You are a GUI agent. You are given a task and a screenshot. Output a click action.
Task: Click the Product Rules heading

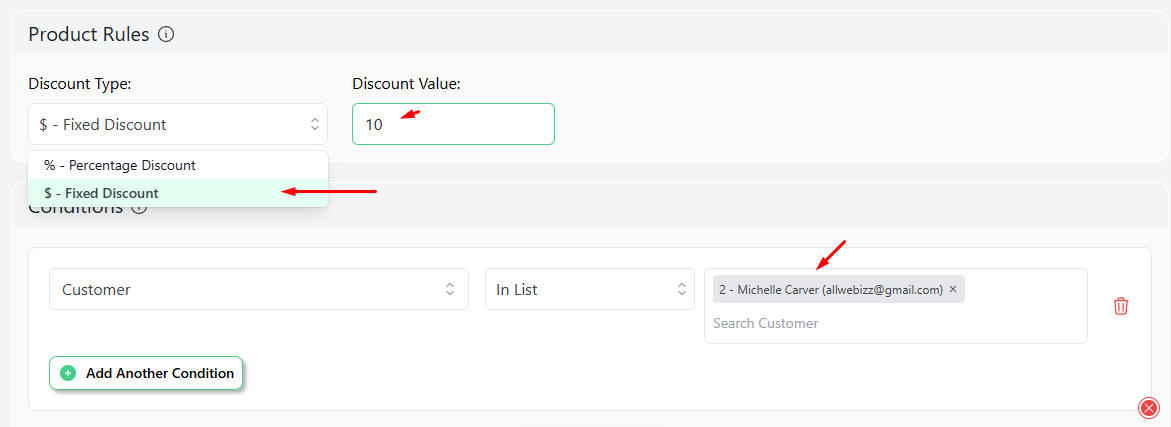pyautogui.click(x=89, y=34)
